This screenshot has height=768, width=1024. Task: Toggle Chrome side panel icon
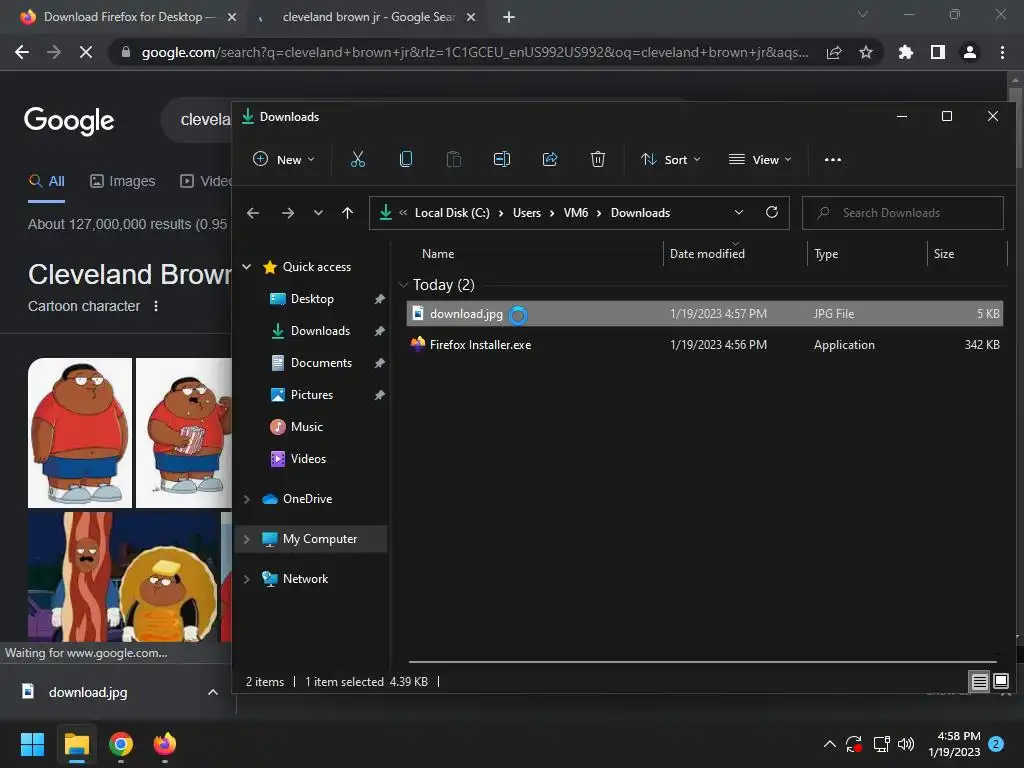point(937,52)
